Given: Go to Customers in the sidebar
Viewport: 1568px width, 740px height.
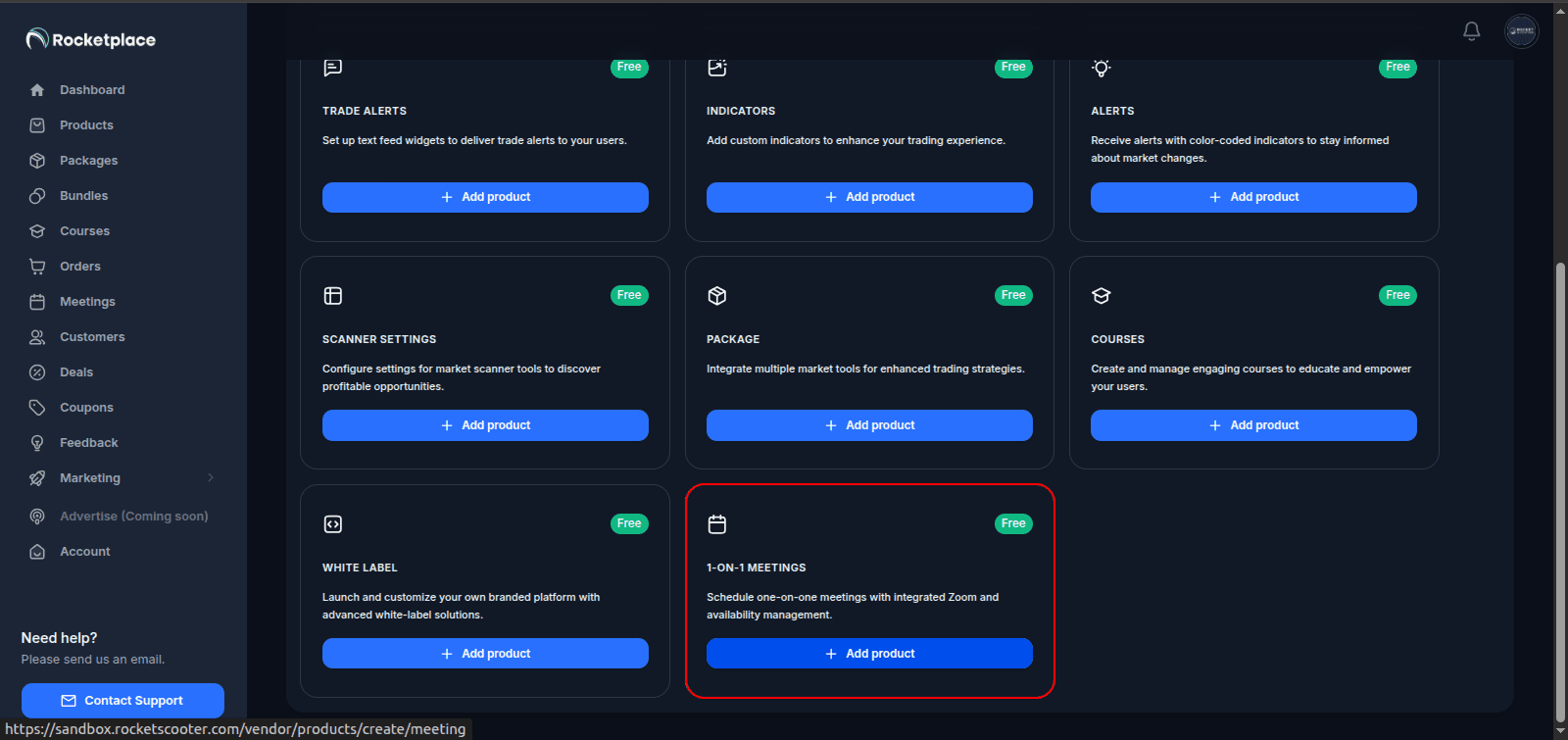Looking at the screenshot, I should click(92, 337).
